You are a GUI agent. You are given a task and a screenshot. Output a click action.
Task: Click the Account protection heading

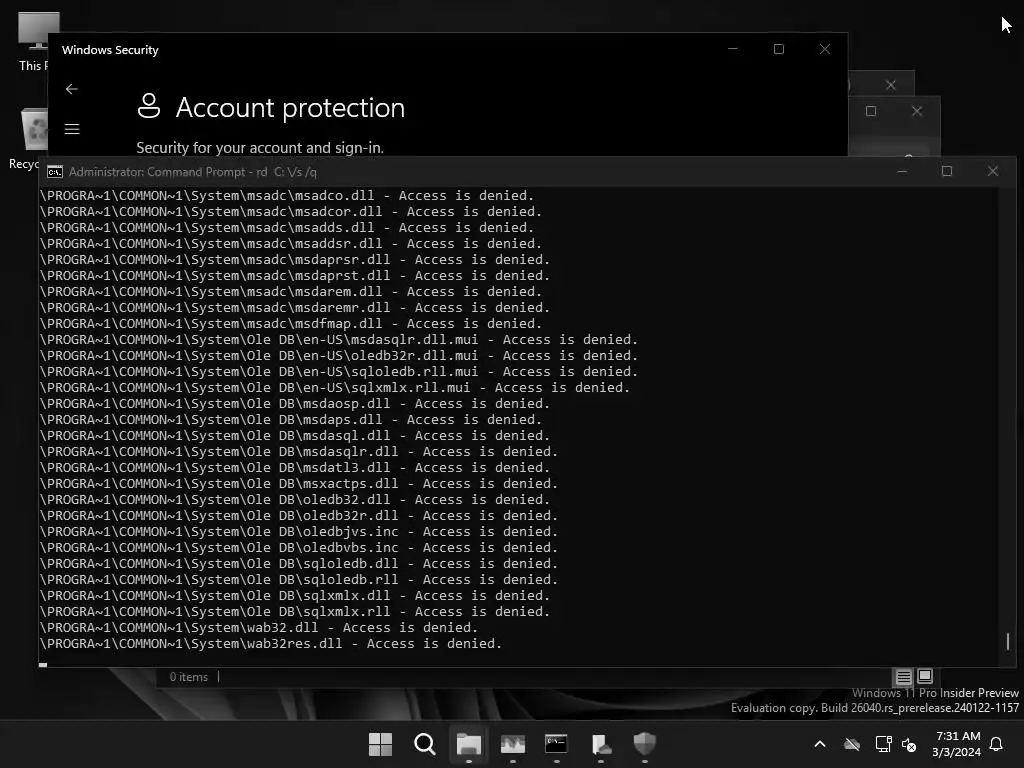point(290,108)
